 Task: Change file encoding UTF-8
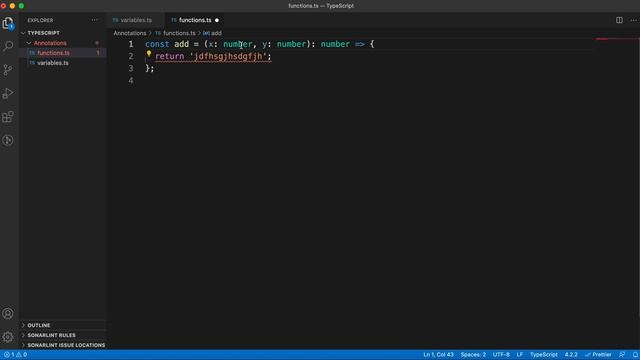pos(501,355)
